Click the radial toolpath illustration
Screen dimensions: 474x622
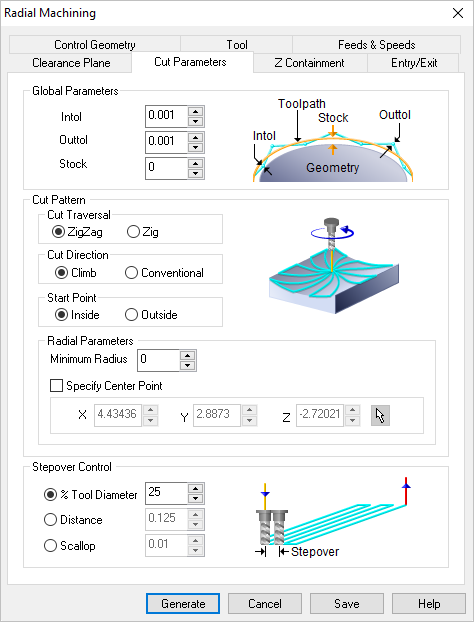pos(334,266)
